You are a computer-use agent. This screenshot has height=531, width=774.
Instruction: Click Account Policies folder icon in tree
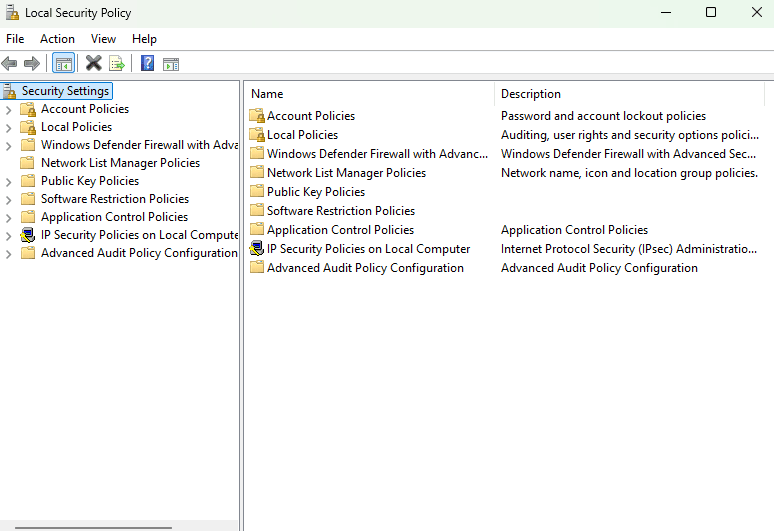[x=28, y=109]
